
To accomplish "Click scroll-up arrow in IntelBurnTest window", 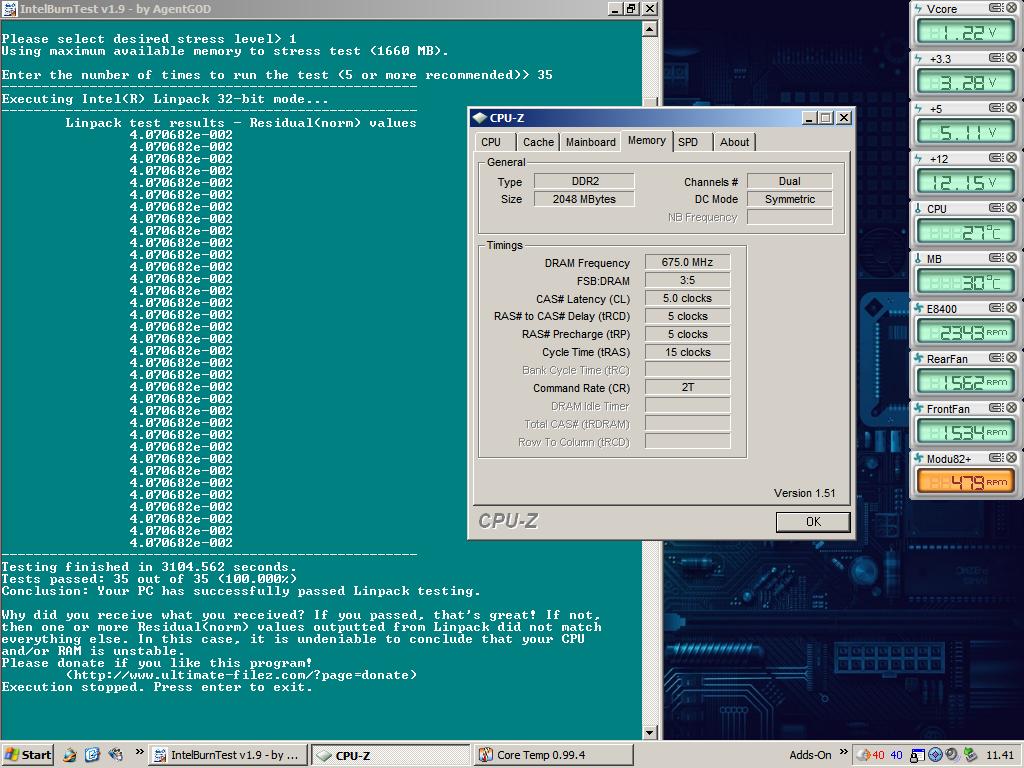I will tap(649, 29).
